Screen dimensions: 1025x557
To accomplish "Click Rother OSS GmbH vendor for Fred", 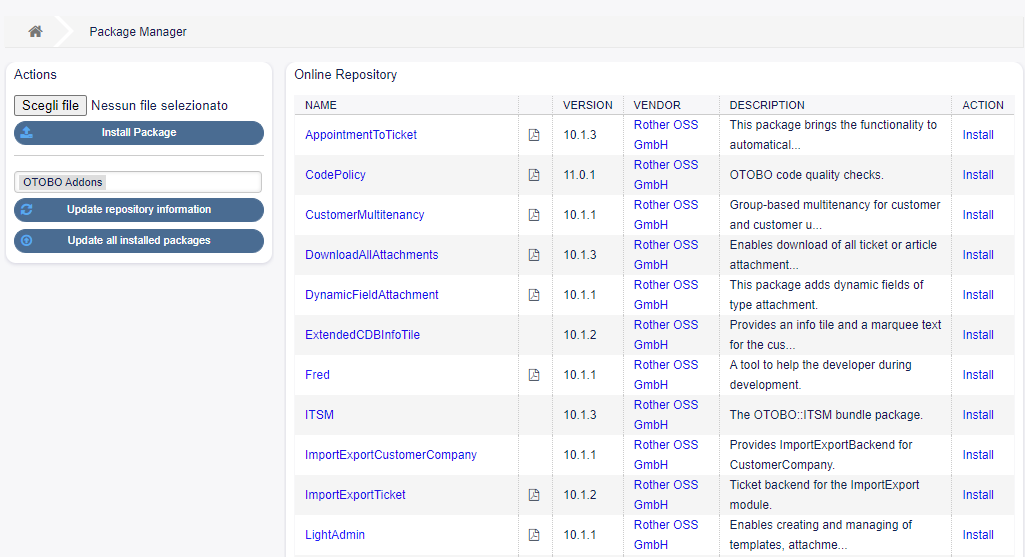I will pyautogui.click(x=665, y=375).
